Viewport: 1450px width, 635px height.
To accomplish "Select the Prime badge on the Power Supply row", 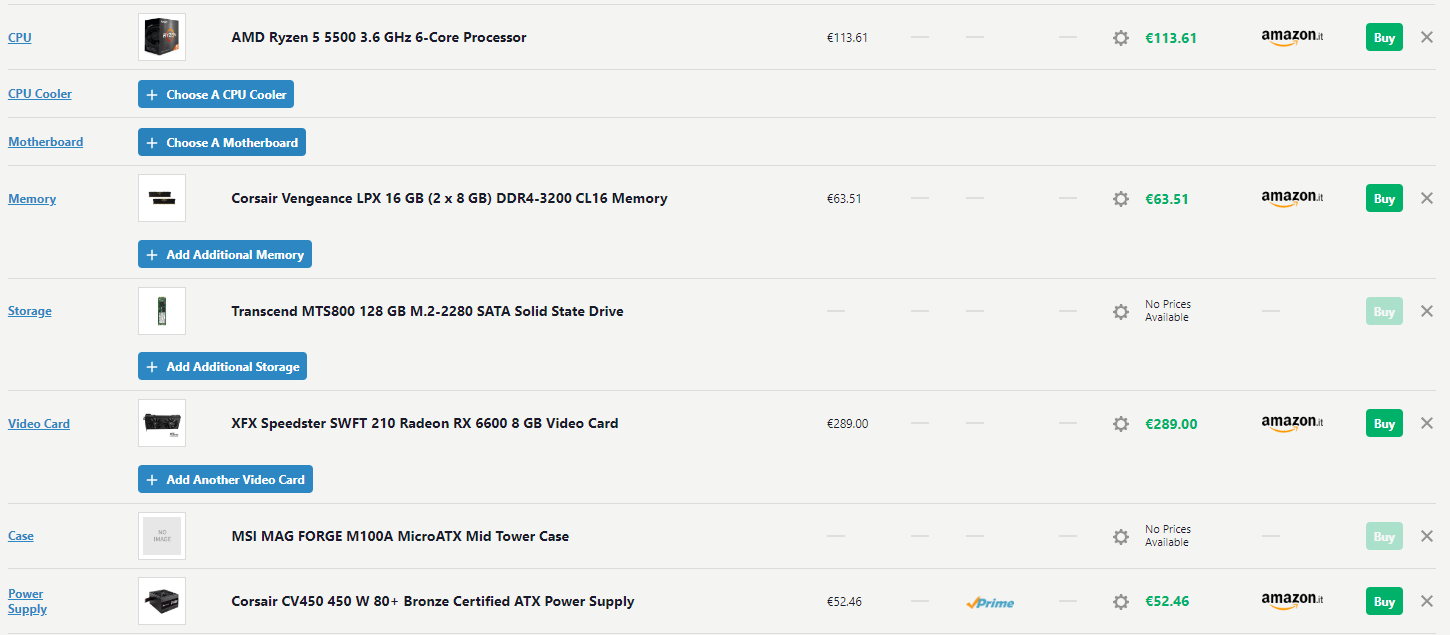I will click(x=989, y=601).
